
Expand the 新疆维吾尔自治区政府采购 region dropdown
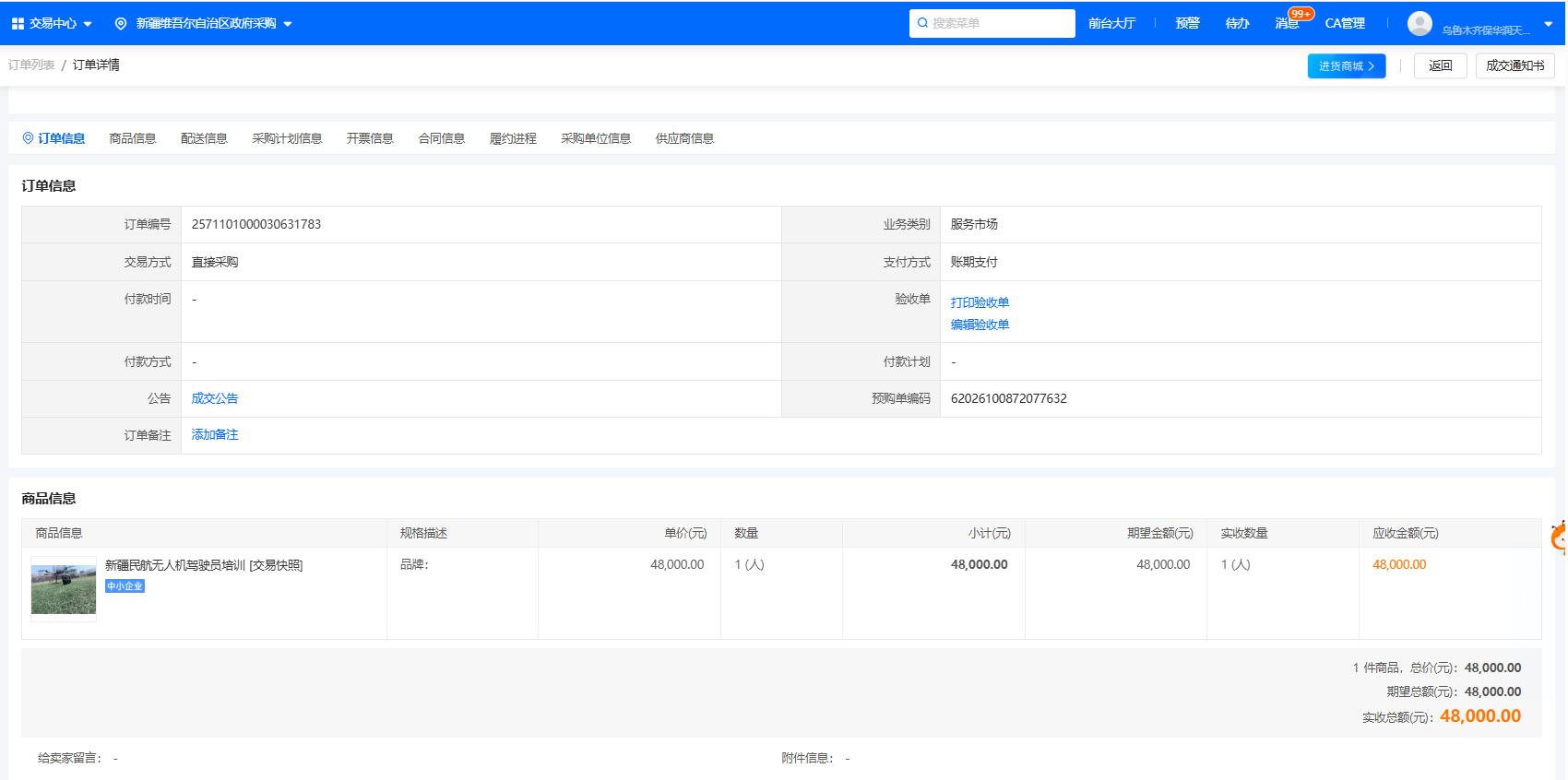pos(288,24)
